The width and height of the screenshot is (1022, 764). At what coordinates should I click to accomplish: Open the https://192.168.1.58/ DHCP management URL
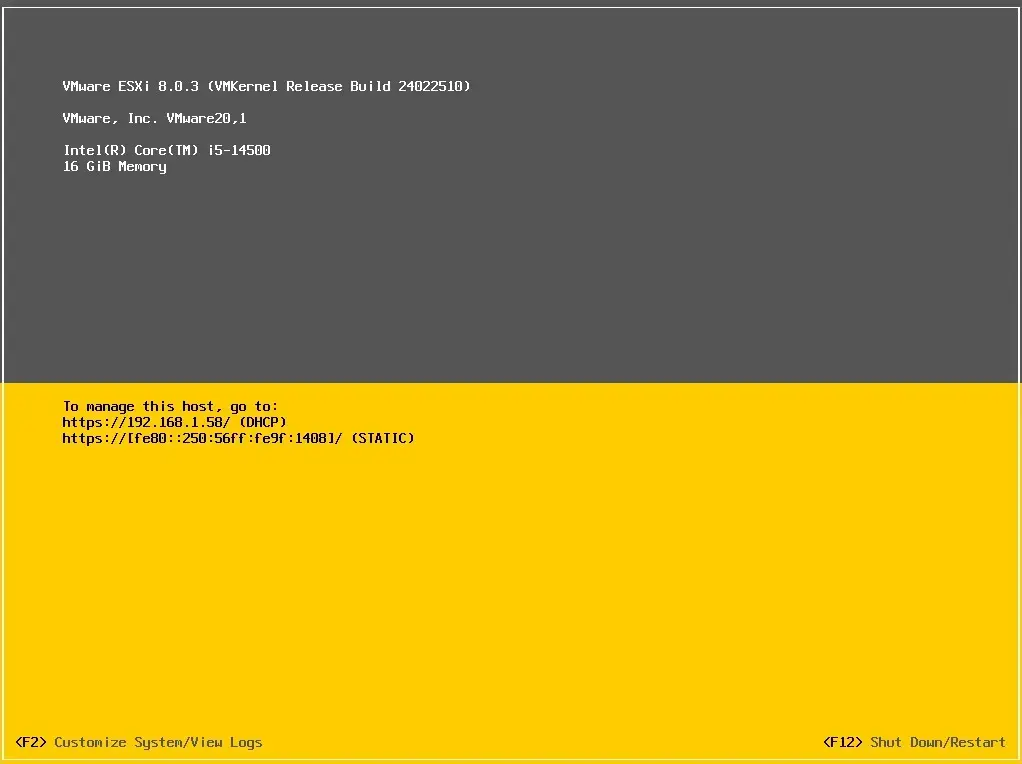click(x=175, y=422)
